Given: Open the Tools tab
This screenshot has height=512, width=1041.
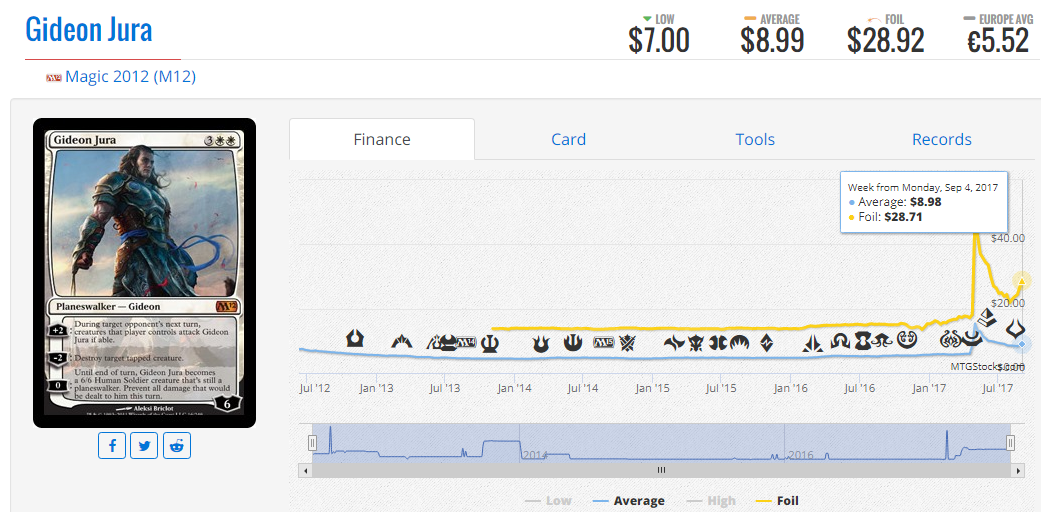Looking at the screenshot, I should tap(755, 139).
